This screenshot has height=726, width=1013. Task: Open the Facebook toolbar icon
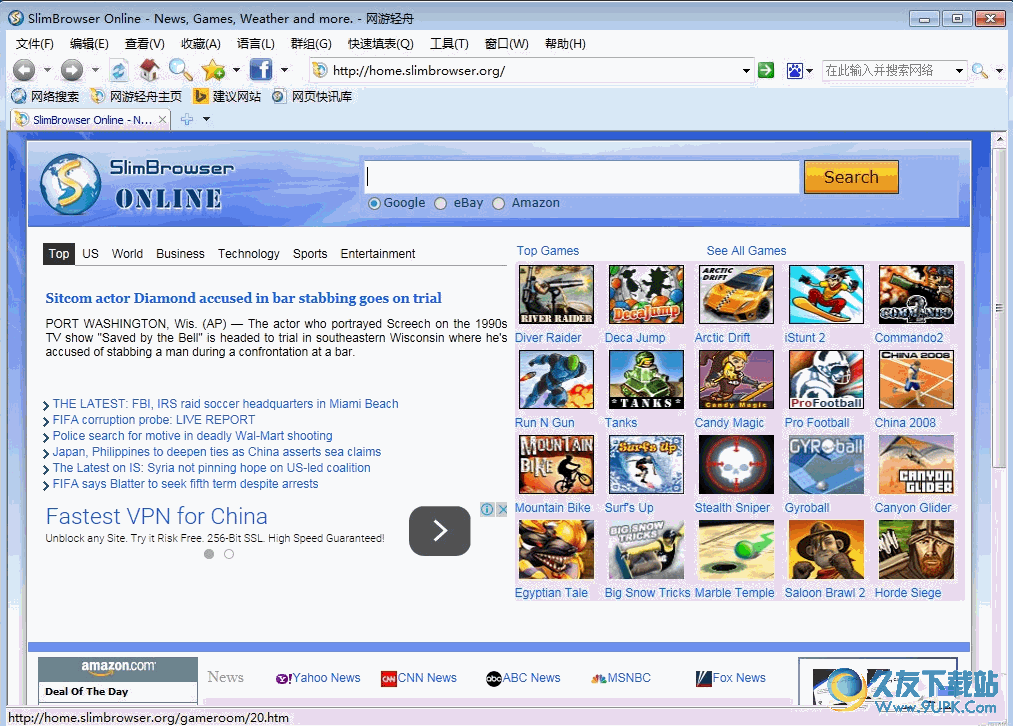(x=261, y=70)
